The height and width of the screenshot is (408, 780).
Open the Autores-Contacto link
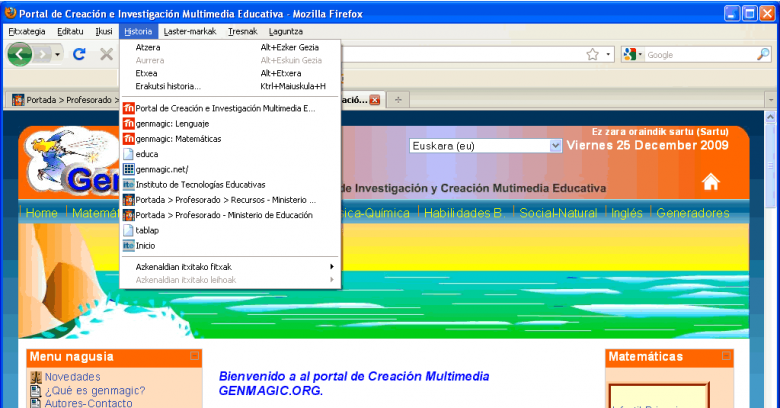tap(89, 403)
